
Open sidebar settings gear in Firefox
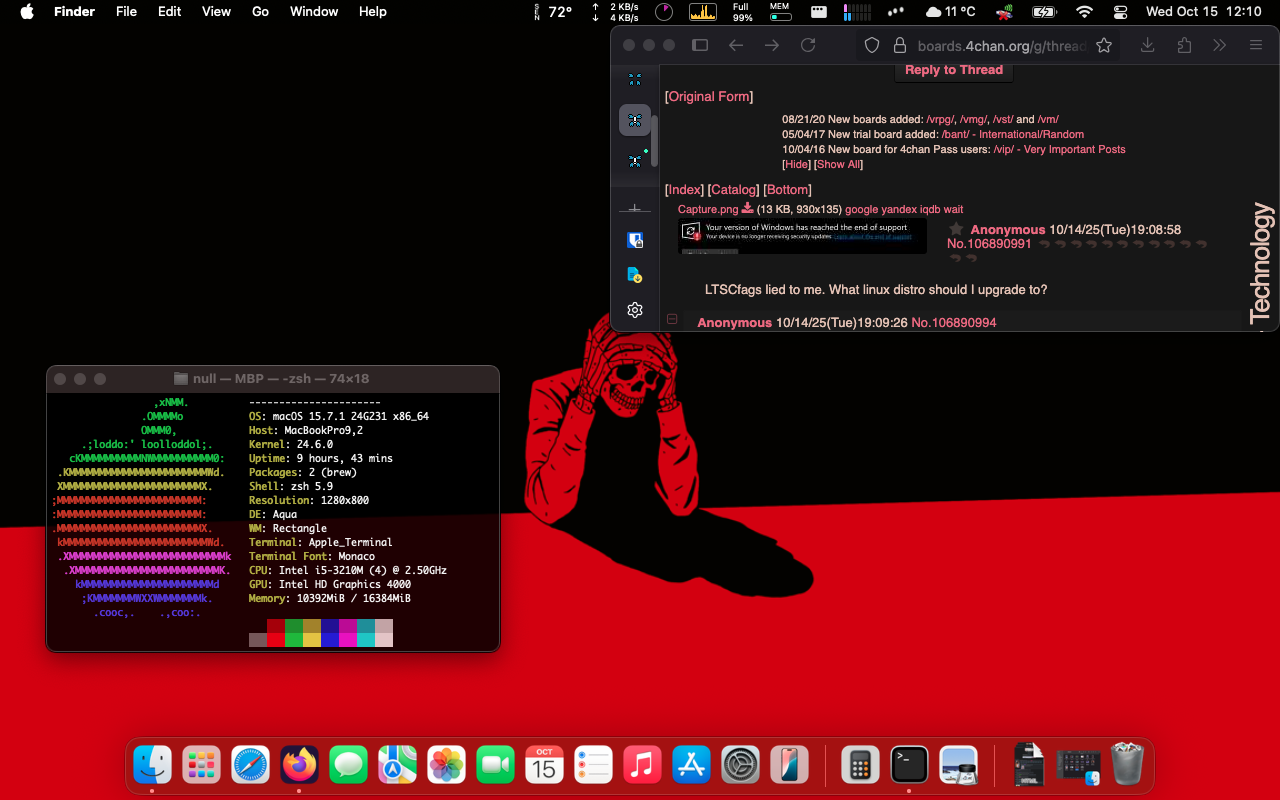point(634,310)
